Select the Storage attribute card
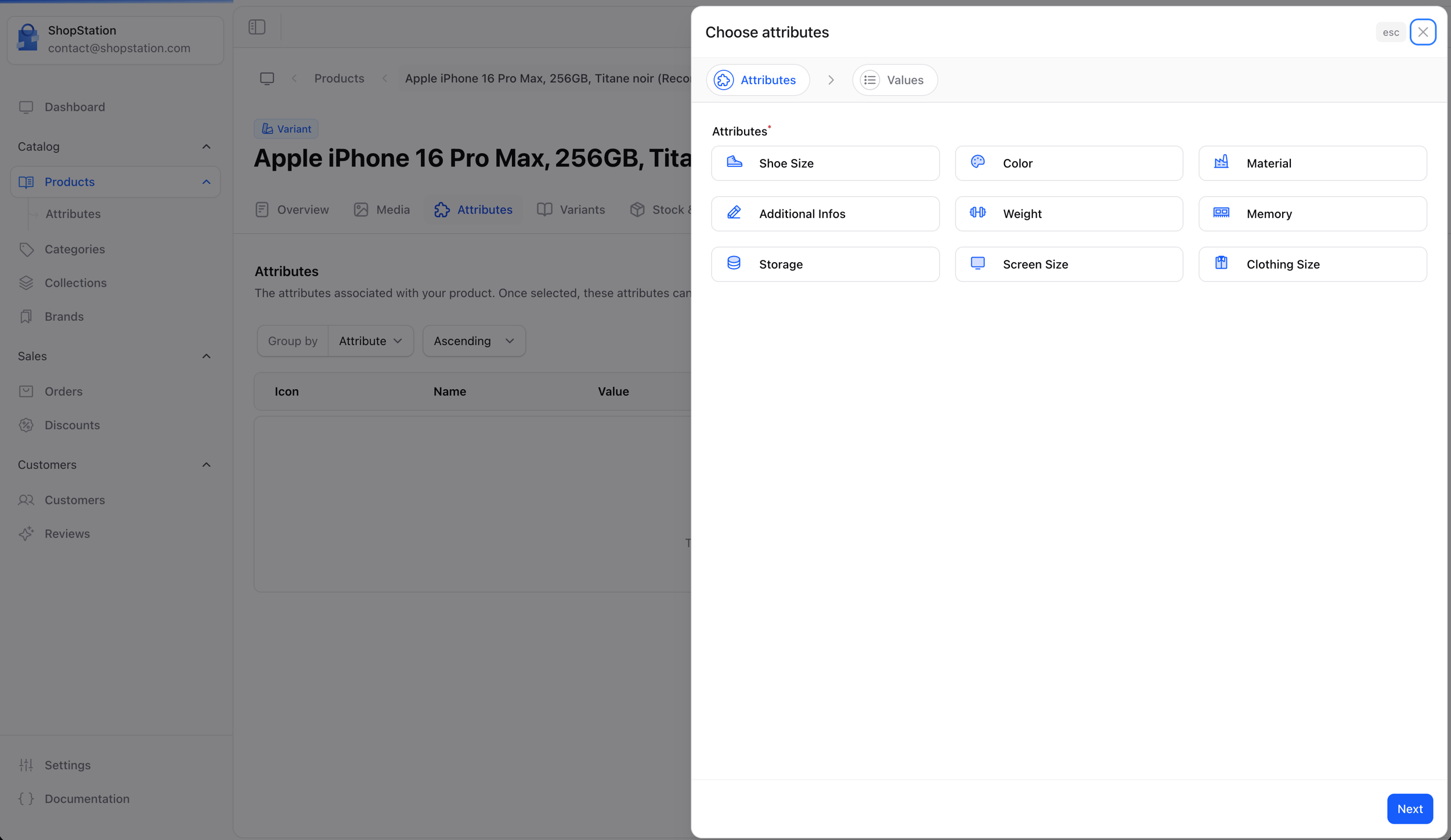This screenshot has width=1451, height=840. pos(825,264)
